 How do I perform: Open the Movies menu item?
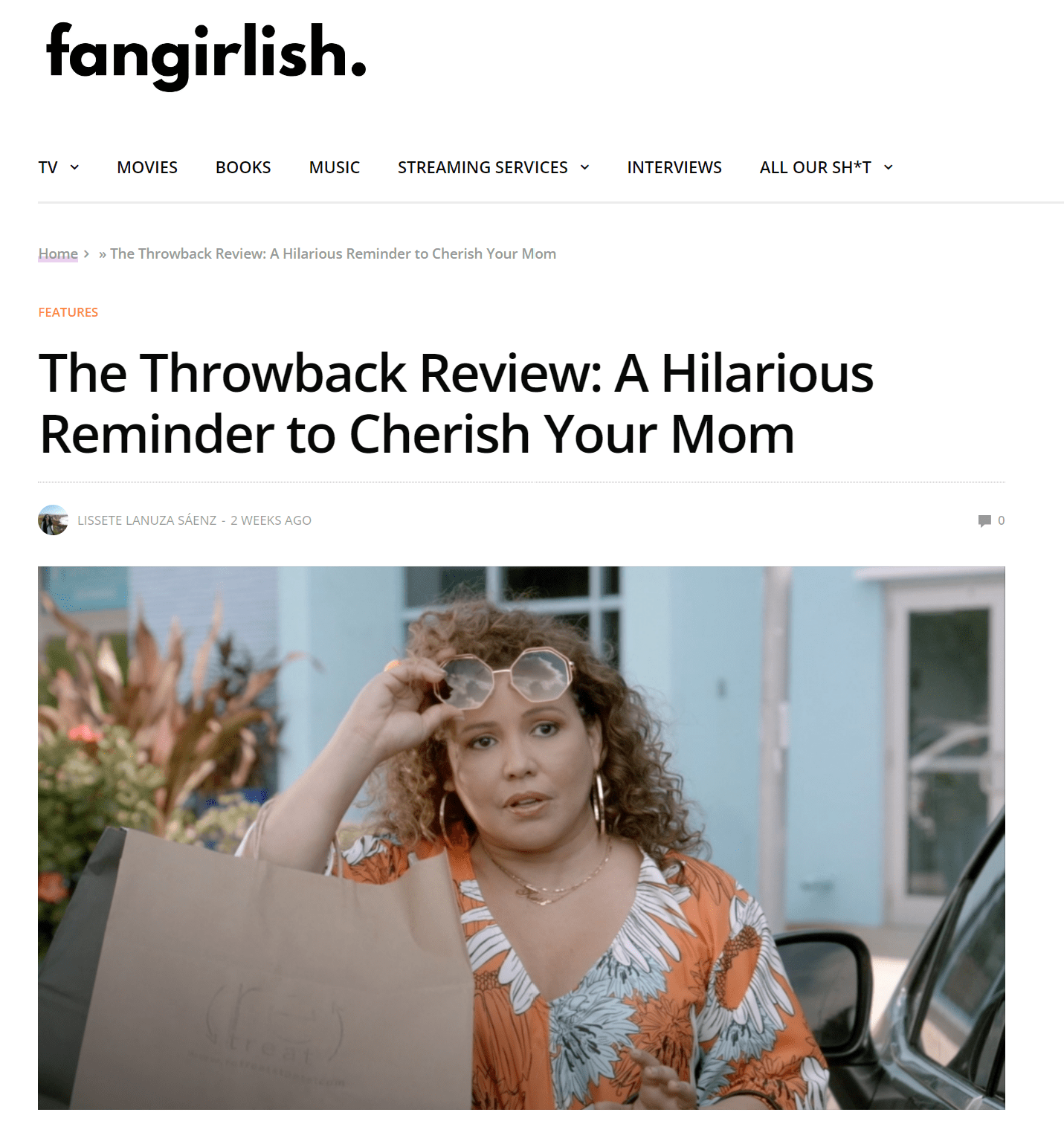click(x=147, y=167)
